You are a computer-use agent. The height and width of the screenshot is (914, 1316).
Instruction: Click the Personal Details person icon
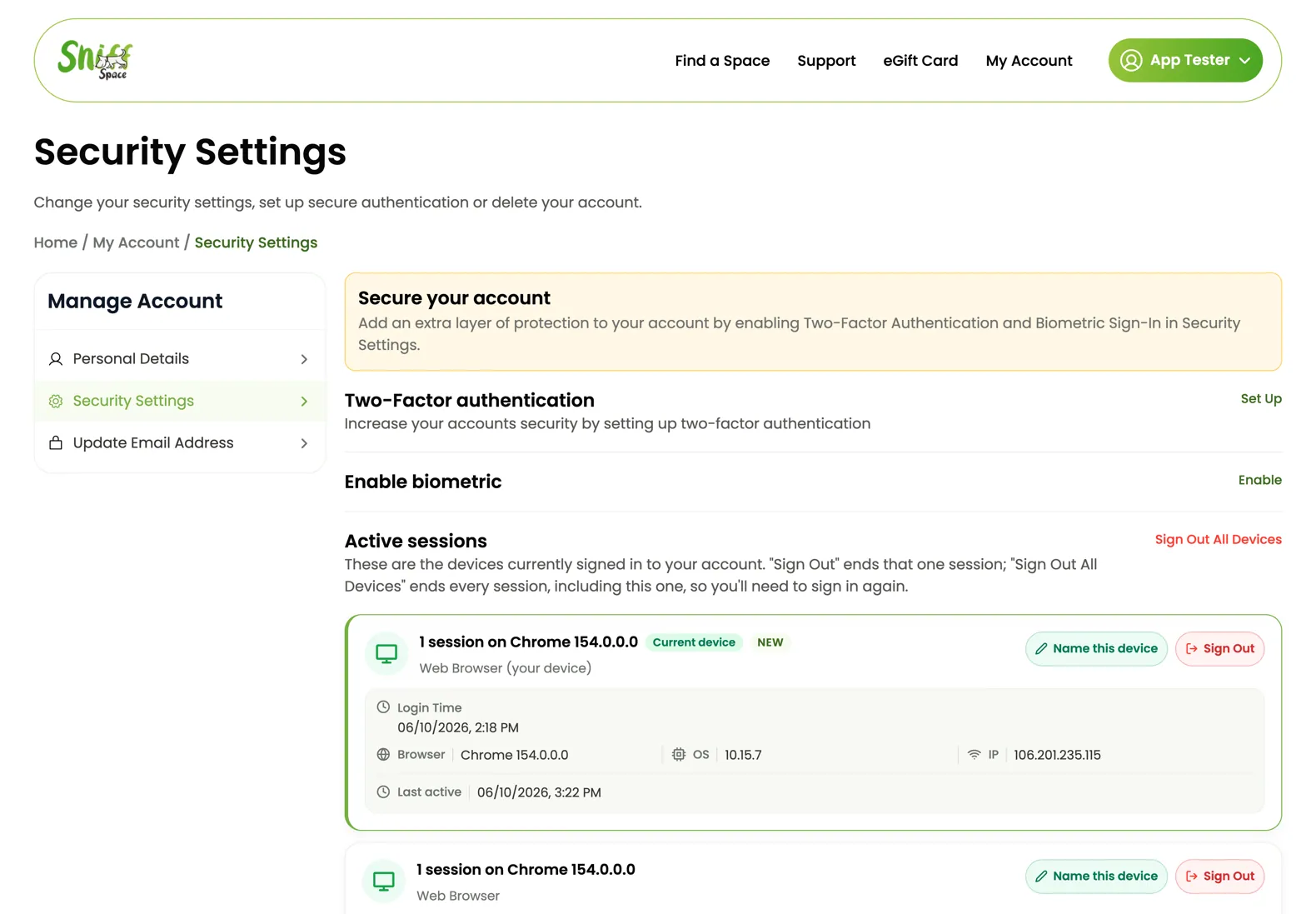pyautogui.click(x=56, y=359)
